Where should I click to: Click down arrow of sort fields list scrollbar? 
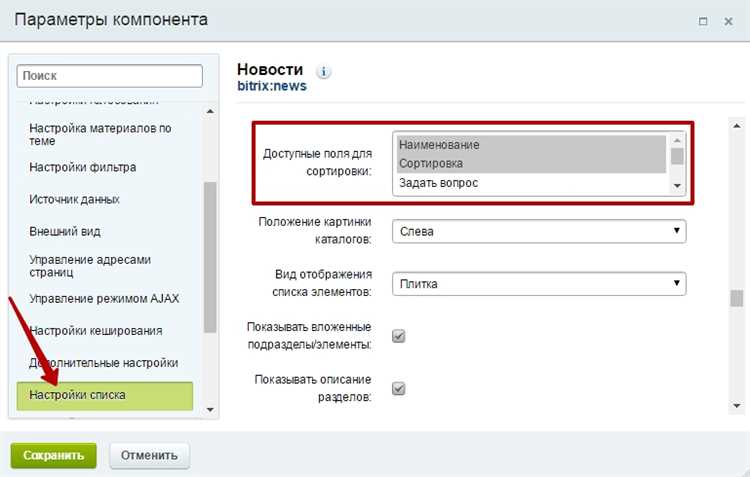677,186
